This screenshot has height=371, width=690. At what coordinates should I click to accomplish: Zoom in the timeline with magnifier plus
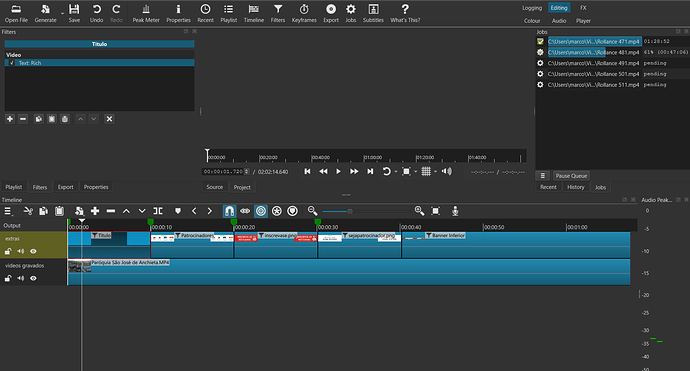tap(419, 211)
